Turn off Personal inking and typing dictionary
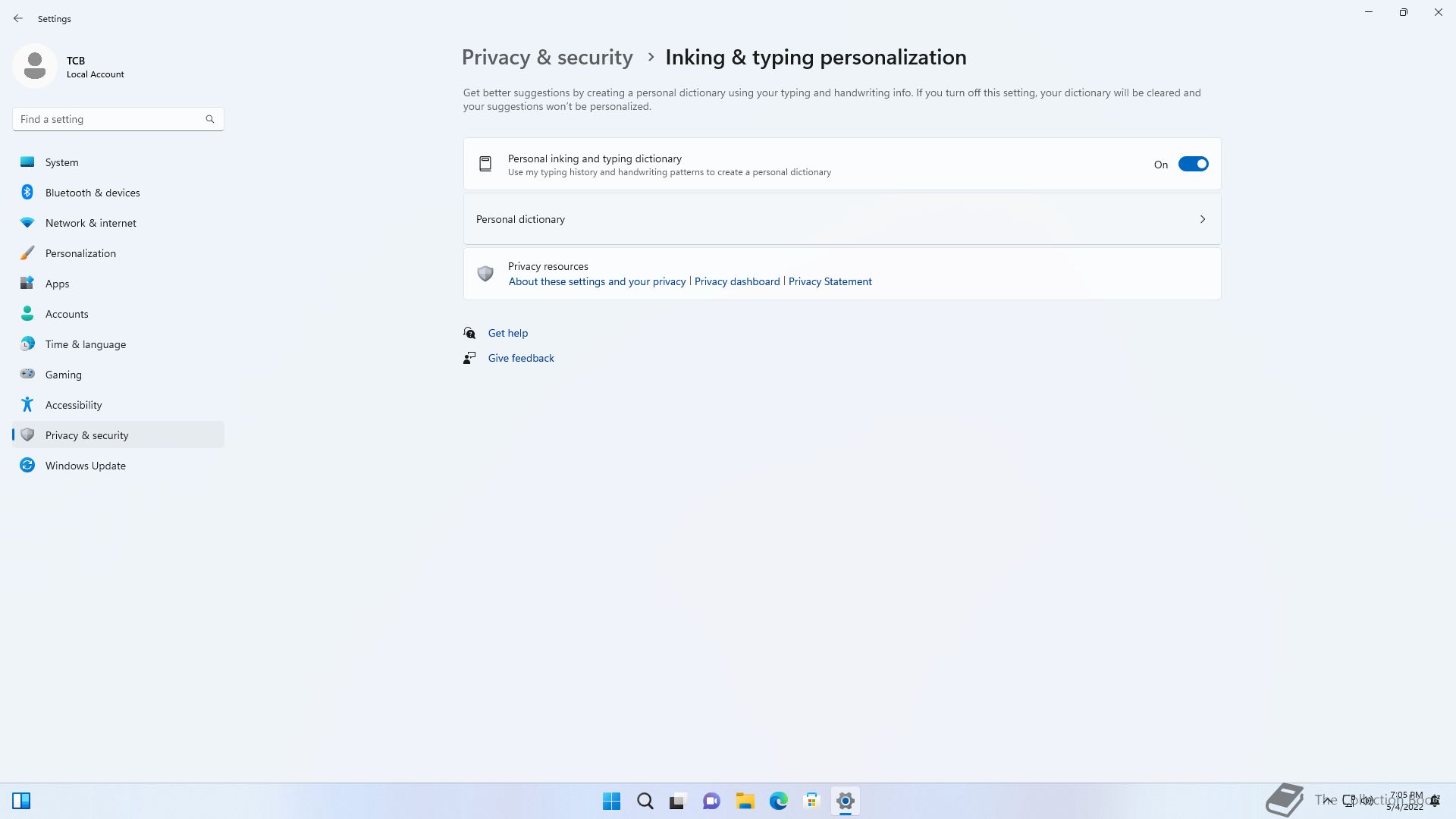 (1193, 164)
